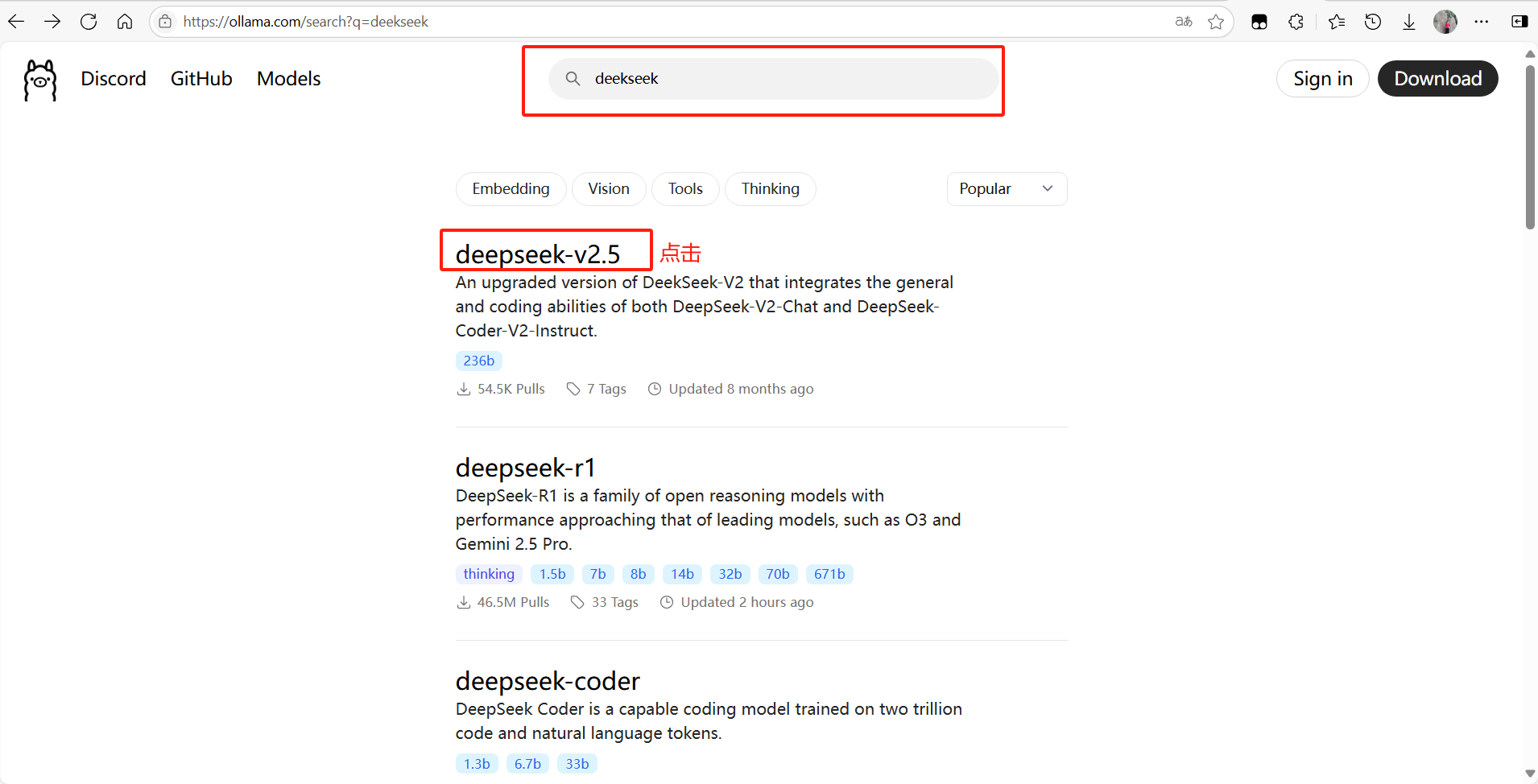The image size is (1538, 784).
Task: Open browser Settings and more menu
Action: point(1482,22)
